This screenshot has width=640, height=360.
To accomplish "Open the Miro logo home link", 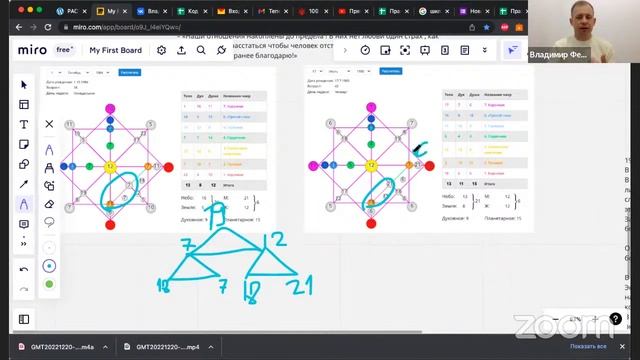I will tap(32, 50).
